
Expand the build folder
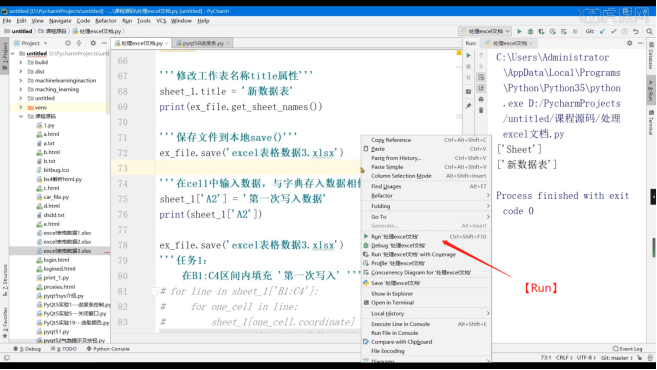(21, 62)
